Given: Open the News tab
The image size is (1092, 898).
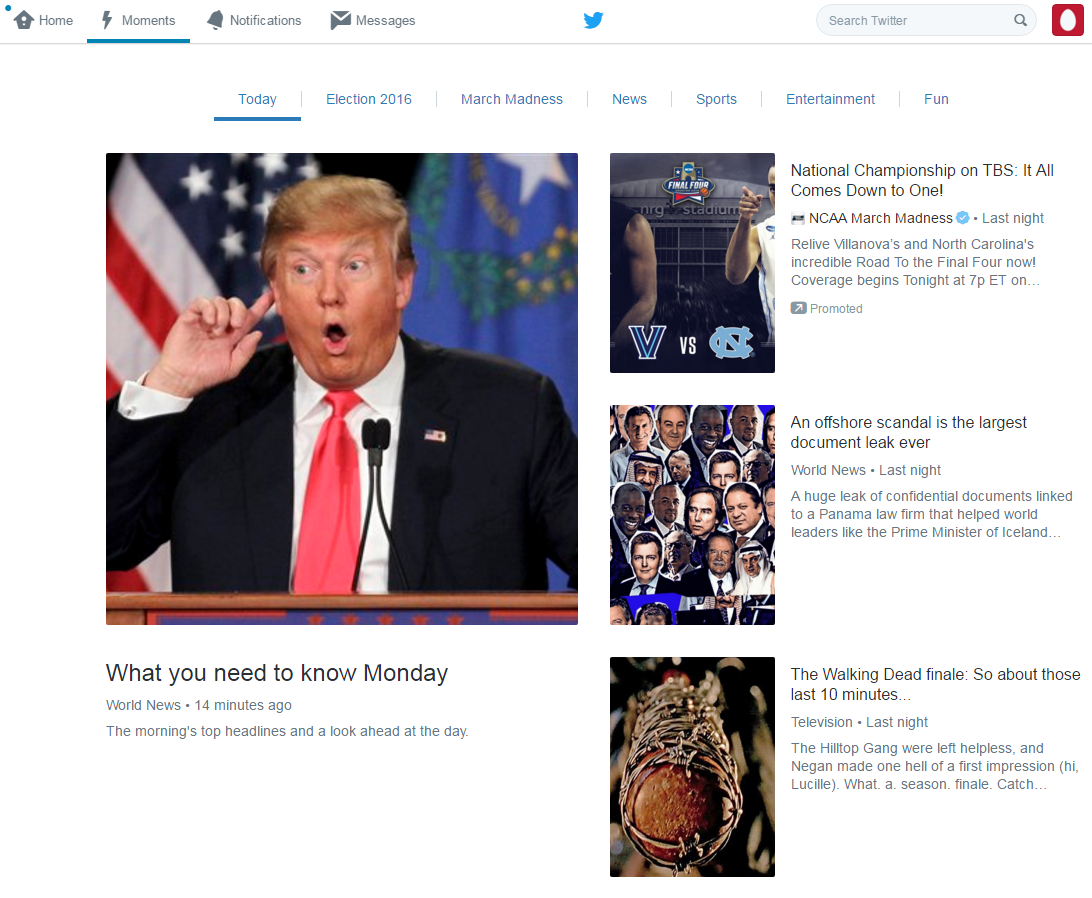Looking at the screenshot, I should (x=629, y=99).
